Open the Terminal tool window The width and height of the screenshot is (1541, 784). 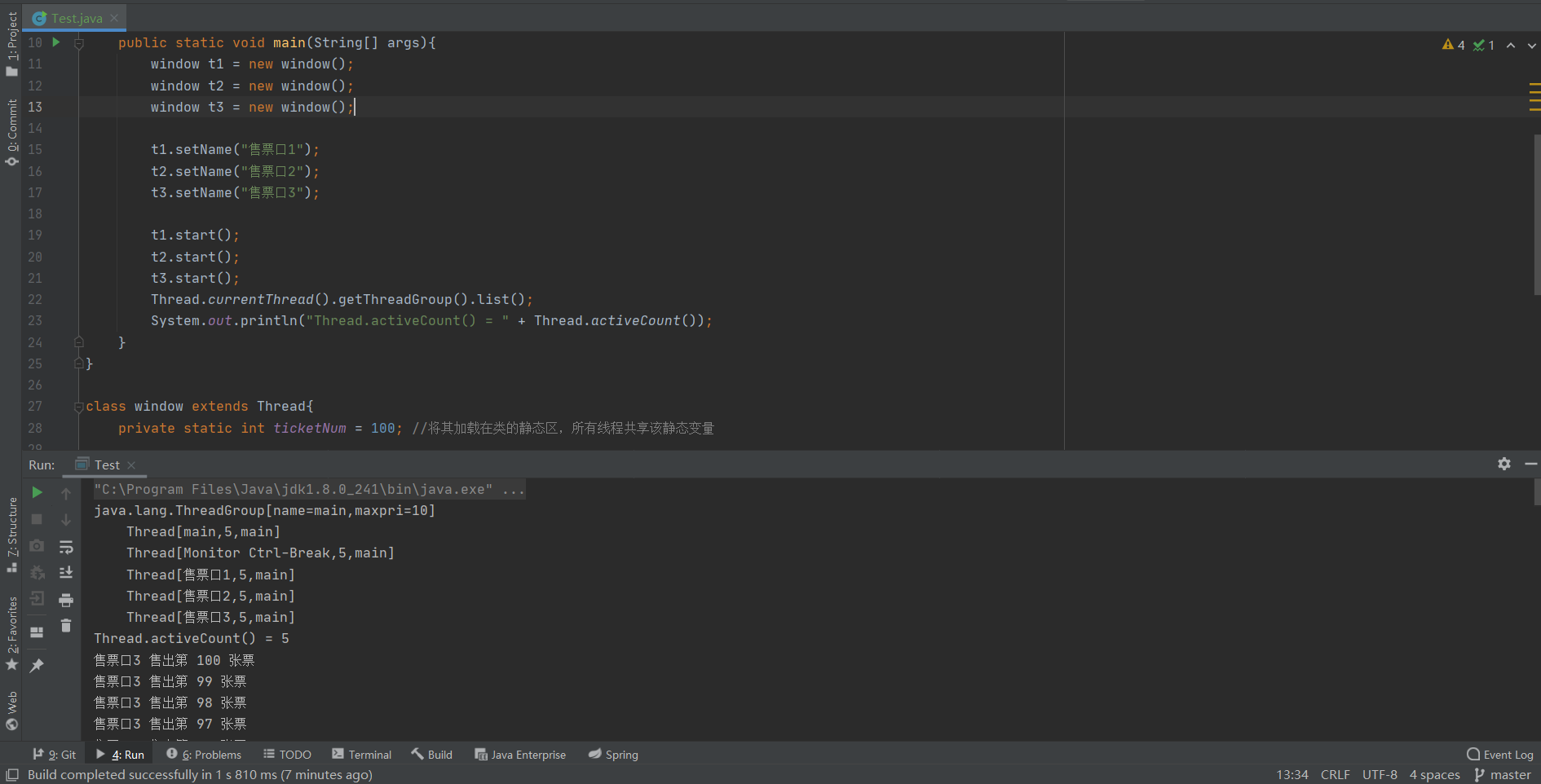[362, 755]
